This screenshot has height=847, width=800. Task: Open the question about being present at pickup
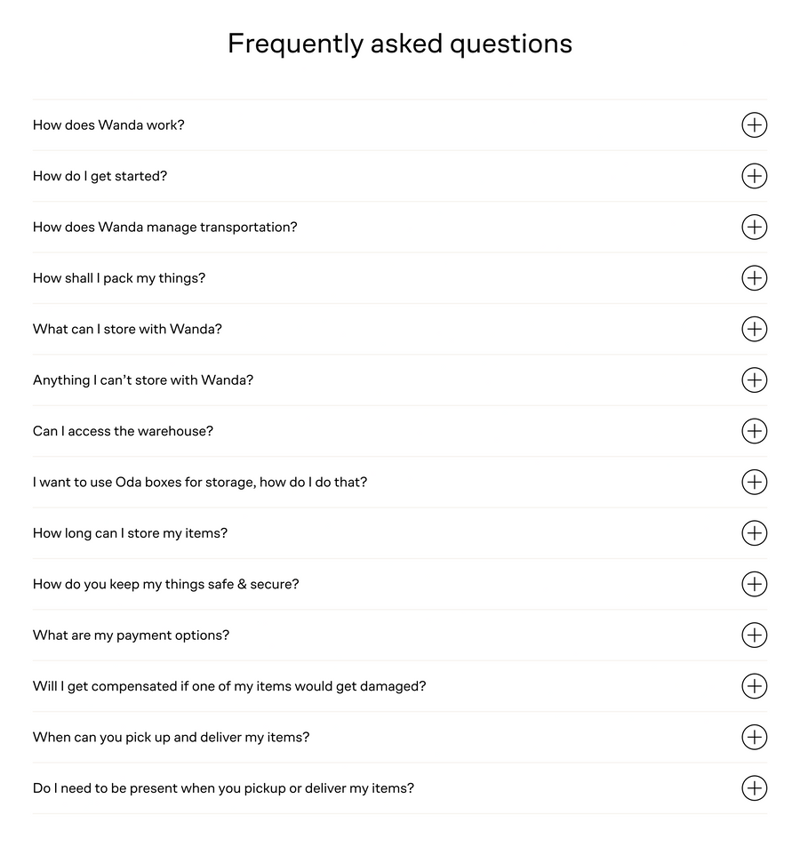tap(754, 788)
